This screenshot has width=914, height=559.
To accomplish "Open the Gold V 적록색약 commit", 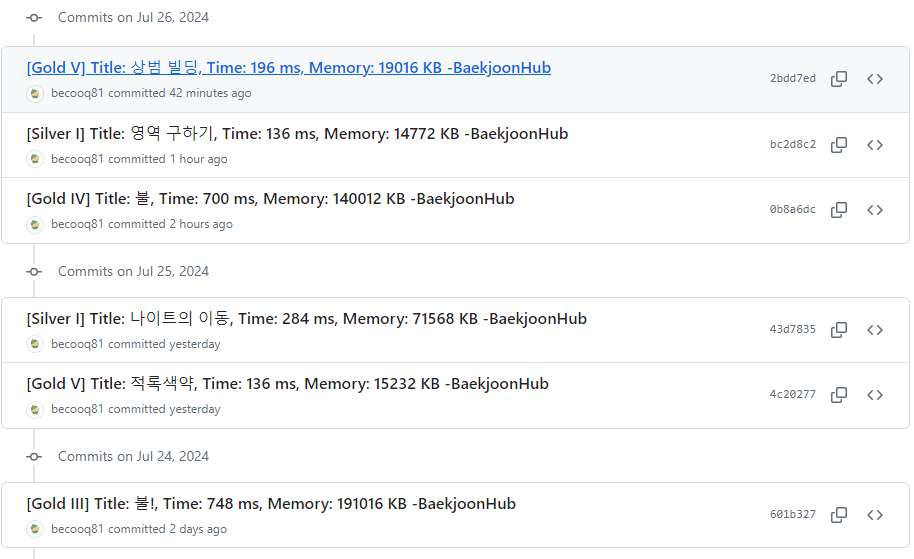I will [x=287, y=384].
